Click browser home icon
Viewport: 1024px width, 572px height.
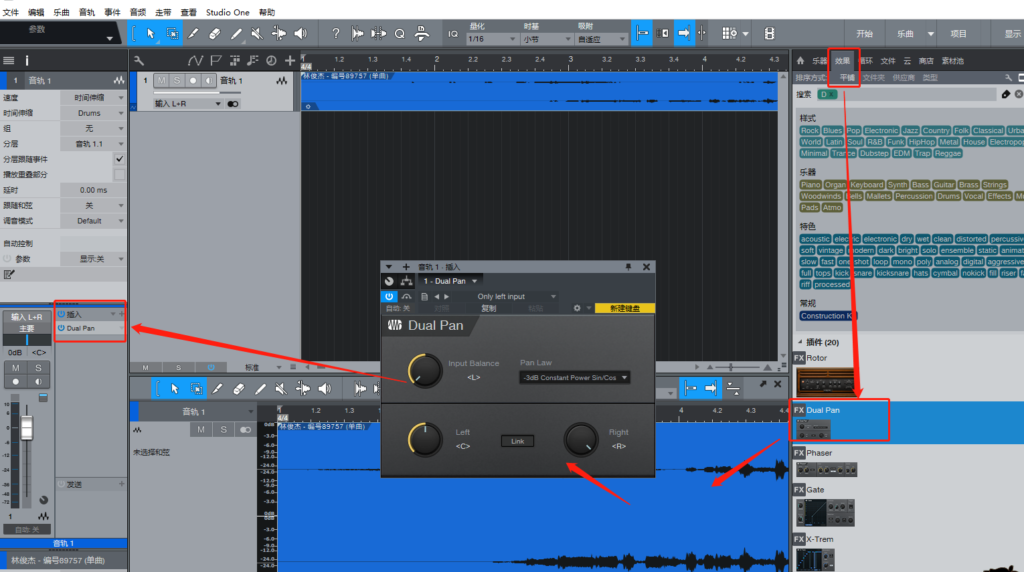[800, 61]
